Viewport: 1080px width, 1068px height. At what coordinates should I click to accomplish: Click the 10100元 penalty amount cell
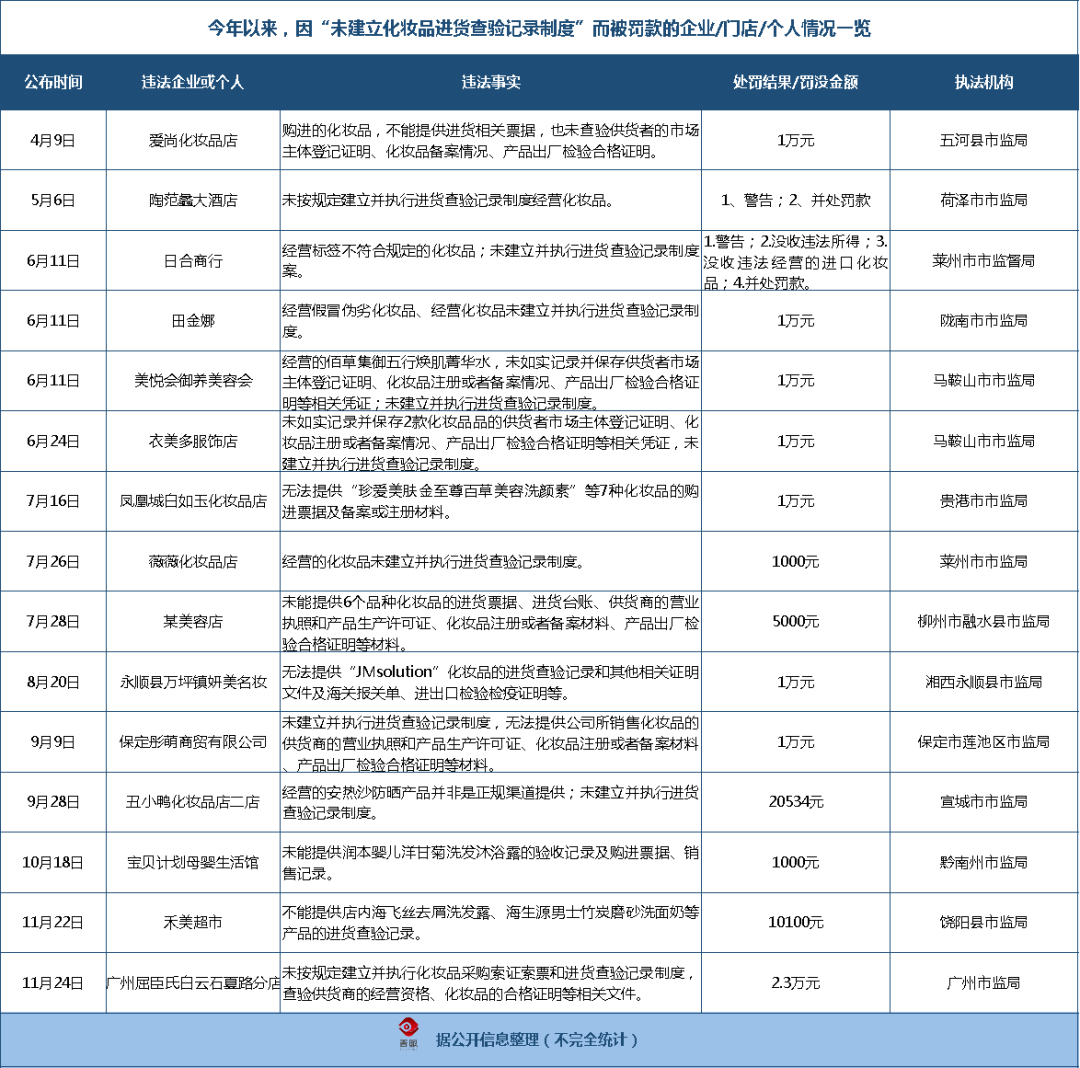tap(795, 922)
